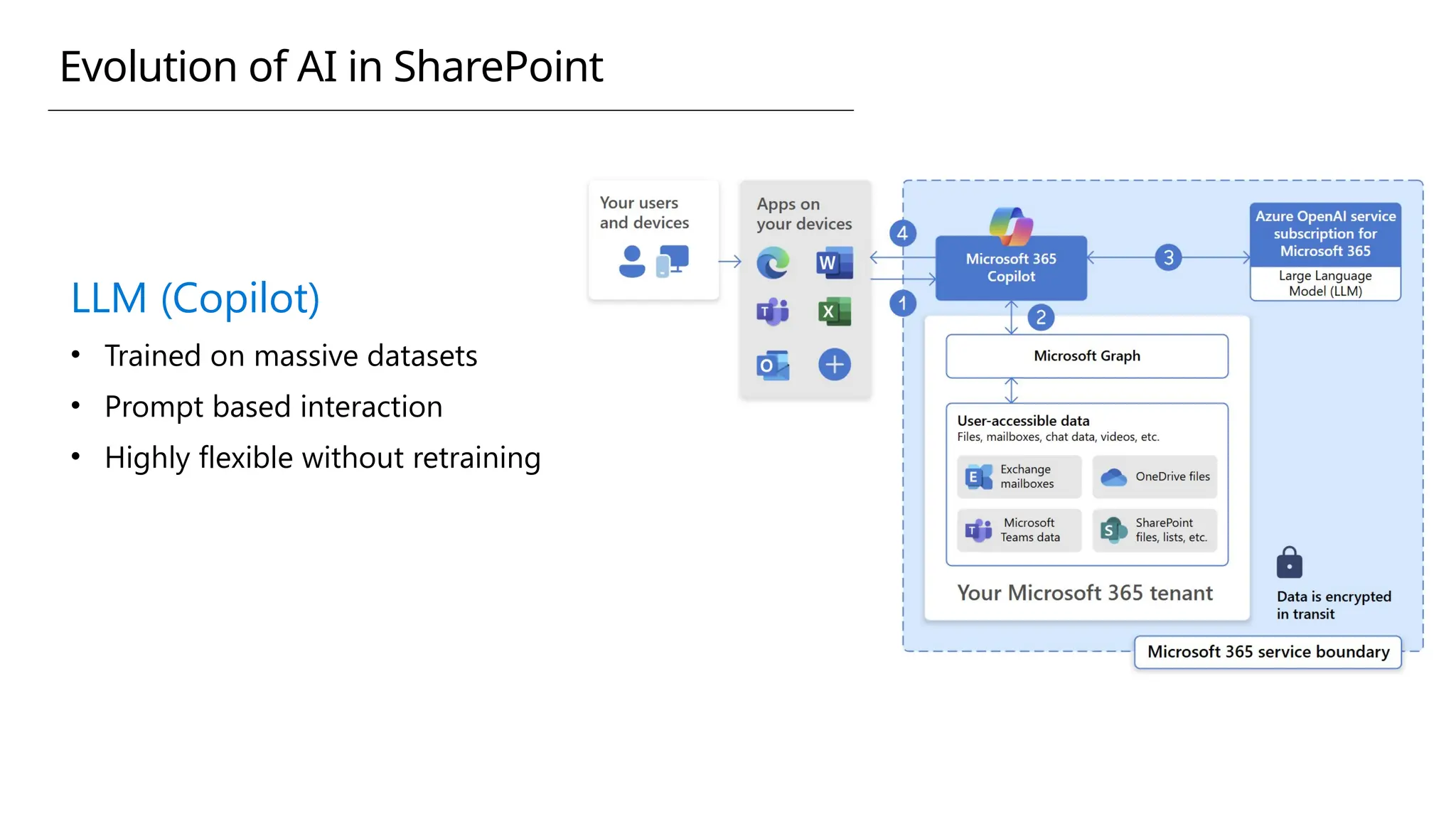The width and height of the screenshot is (1456, 819).
Task: Click the numbered circle 3
Action: [1168, 257]
